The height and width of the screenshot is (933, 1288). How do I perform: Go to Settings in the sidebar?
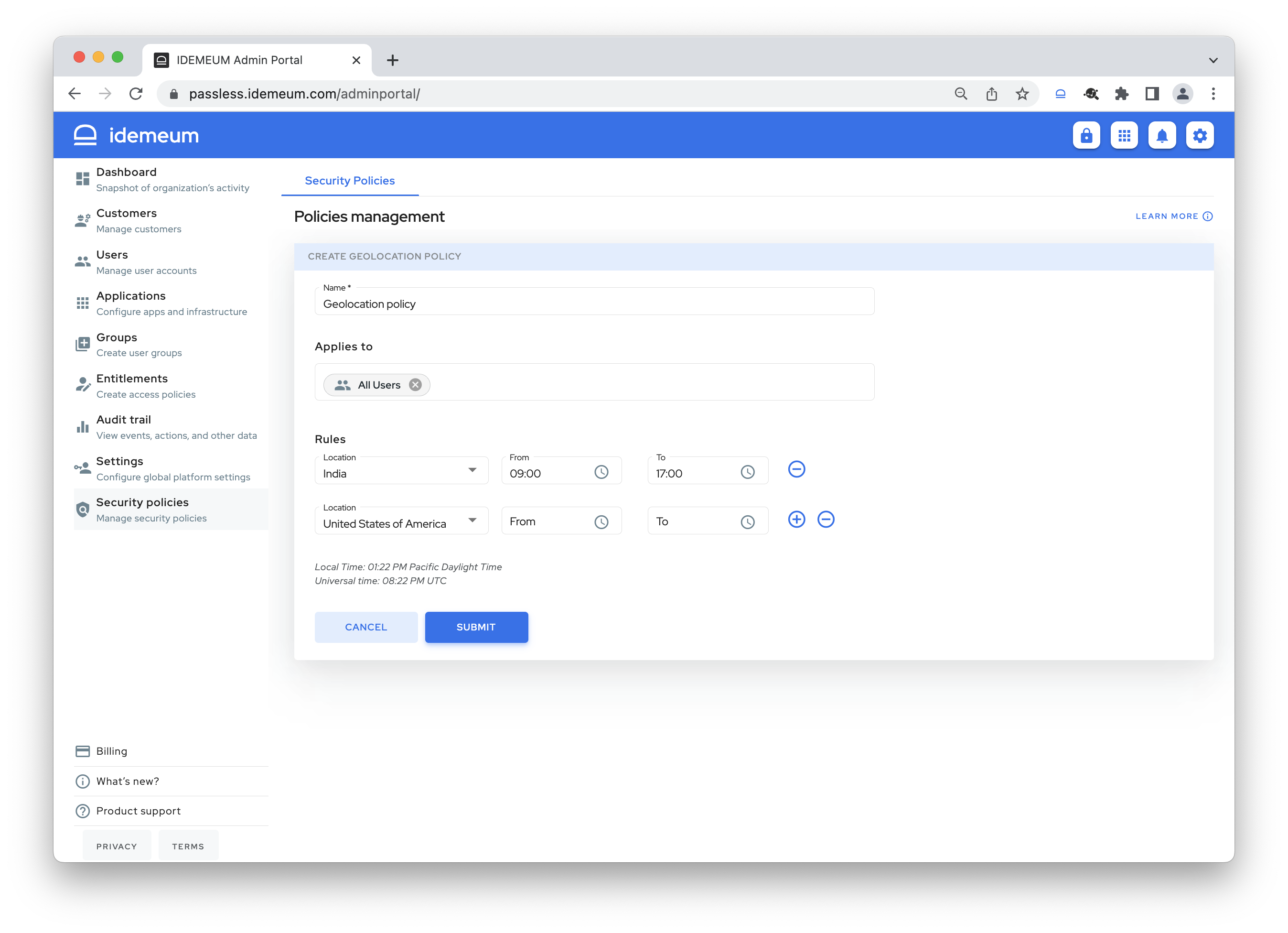pos(171,468)
